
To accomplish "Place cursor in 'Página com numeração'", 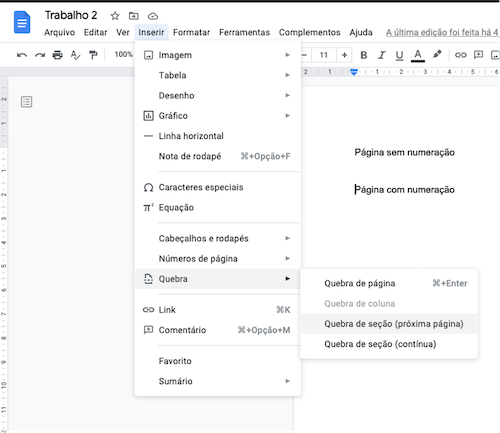I will (404, 190).
